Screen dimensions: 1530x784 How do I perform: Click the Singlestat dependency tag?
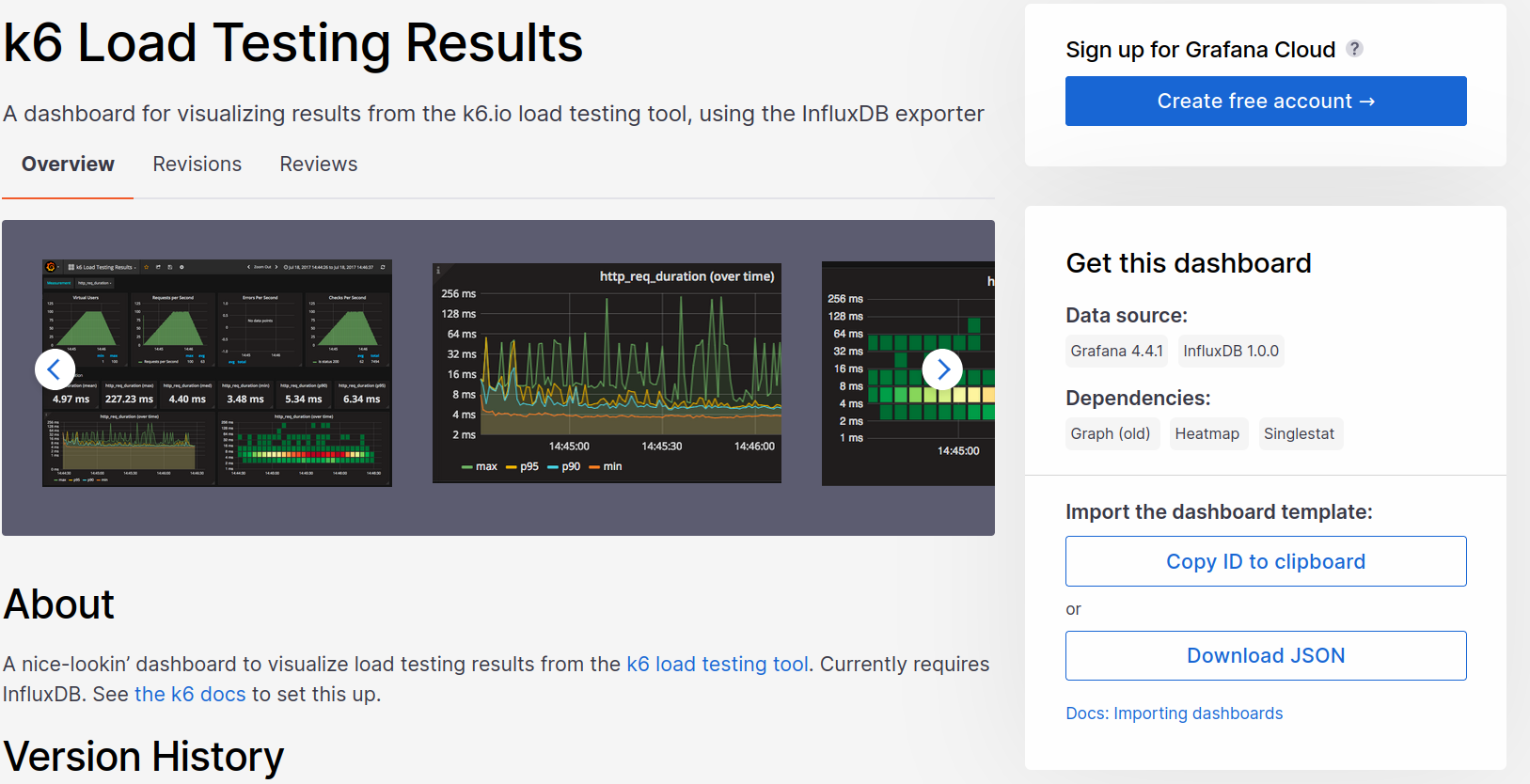pyautogui.click(x=1299, y=434)
